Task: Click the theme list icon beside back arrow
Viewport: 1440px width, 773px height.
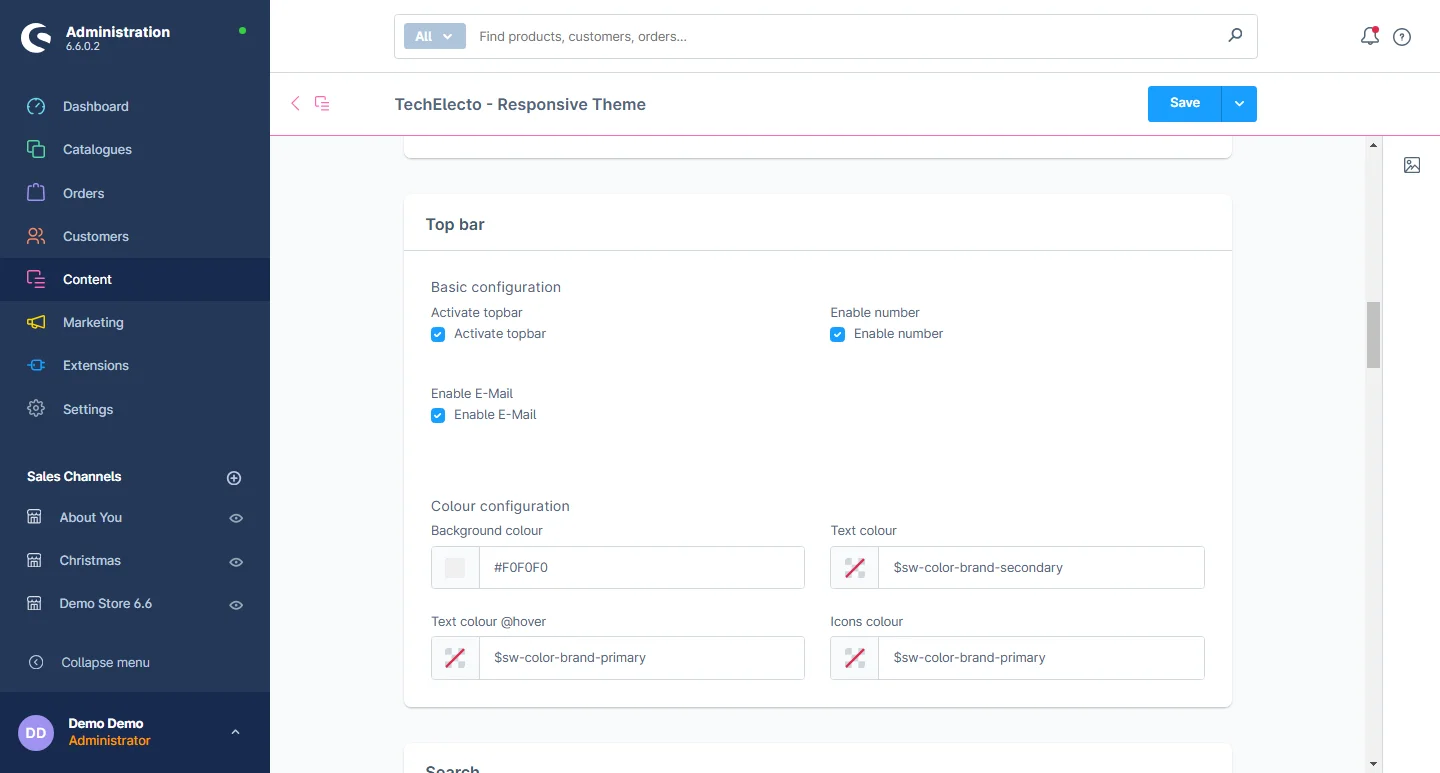Action: click(x=322, y=103)
